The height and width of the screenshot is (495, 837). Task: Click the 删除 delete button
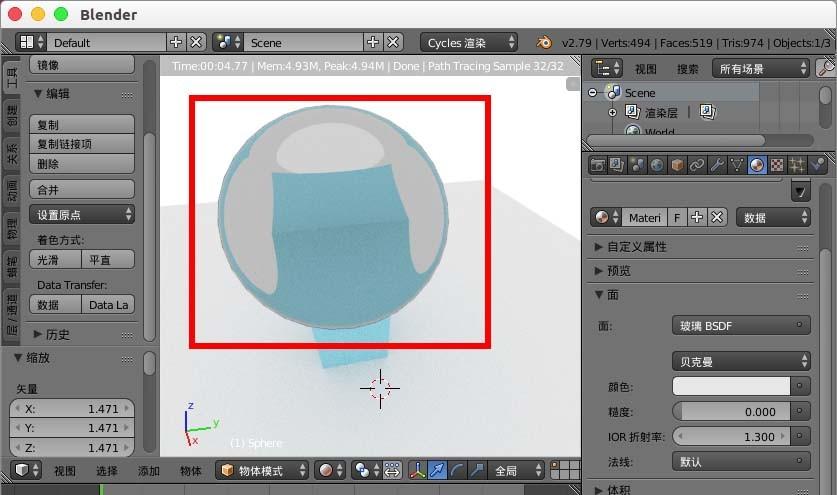[82, 164]
